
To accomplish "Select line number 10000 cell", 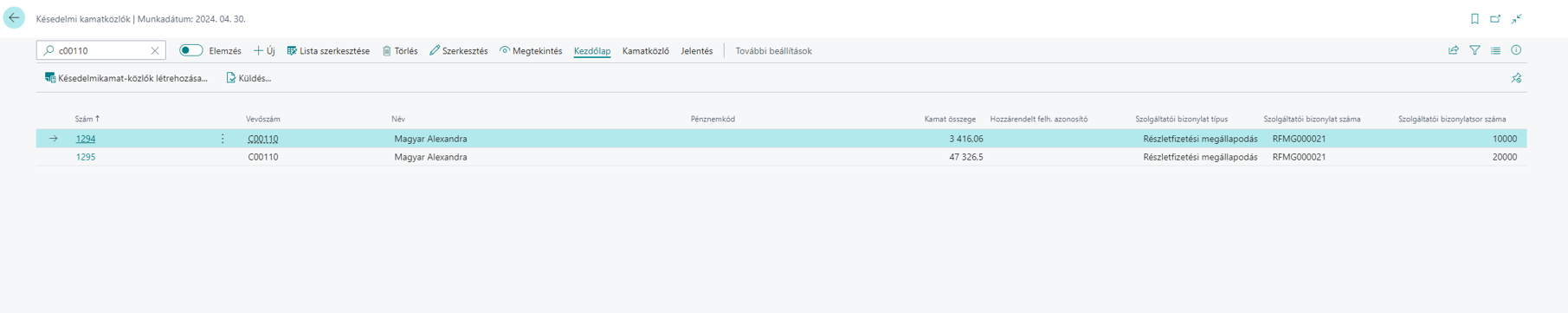I will pyautogui.click(x=1505, y=139).
